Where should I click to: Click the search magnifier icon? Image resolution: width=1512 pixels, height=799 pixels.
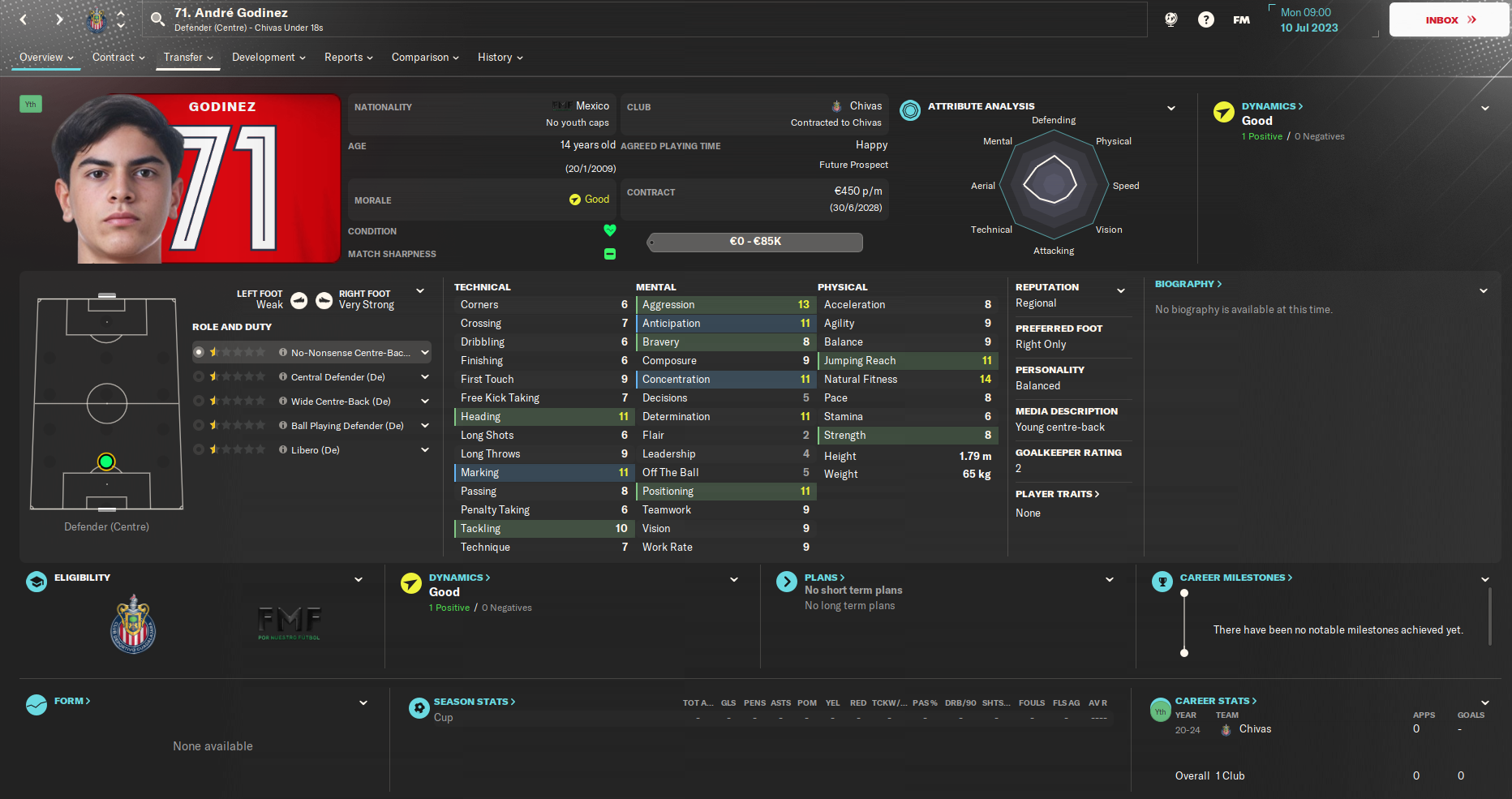157,19
